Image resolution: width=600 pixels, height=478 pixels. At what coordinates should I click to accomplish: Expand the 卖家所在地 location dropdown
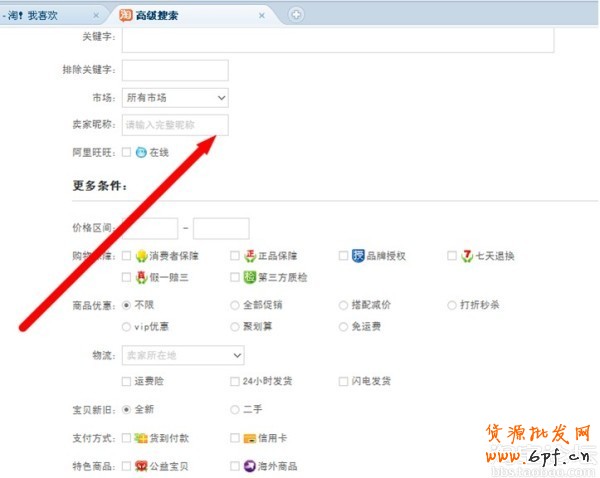pyautogui.click(x=183, y=354)
